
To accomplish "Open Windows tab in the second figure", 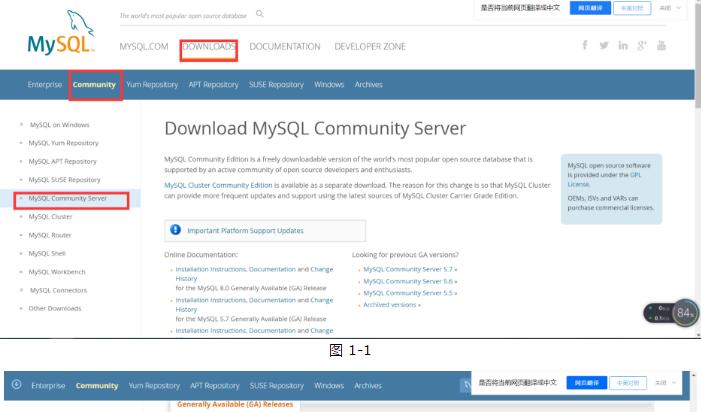I will [x=329, y=385].
